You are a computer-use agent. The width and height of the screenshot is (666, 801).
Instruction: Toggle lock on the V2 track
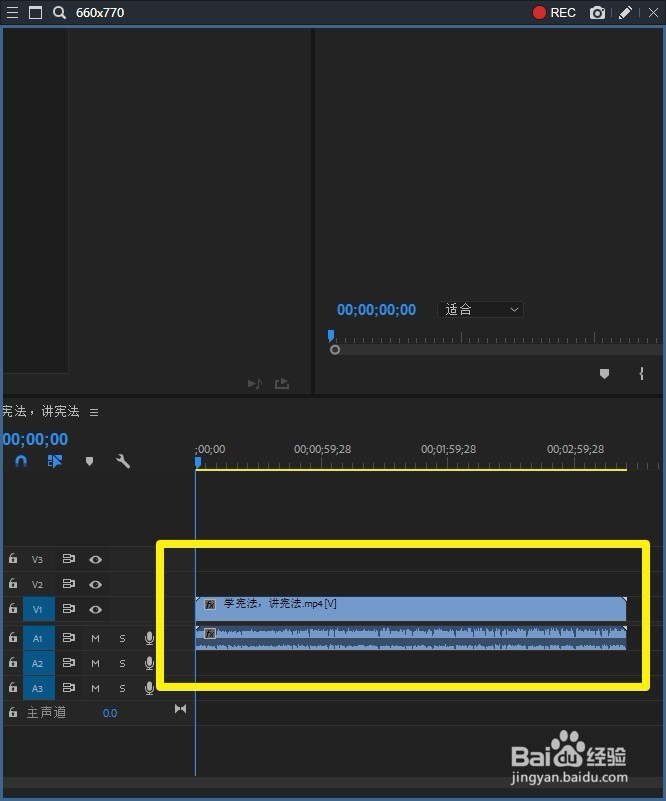(x=13, y=583)
